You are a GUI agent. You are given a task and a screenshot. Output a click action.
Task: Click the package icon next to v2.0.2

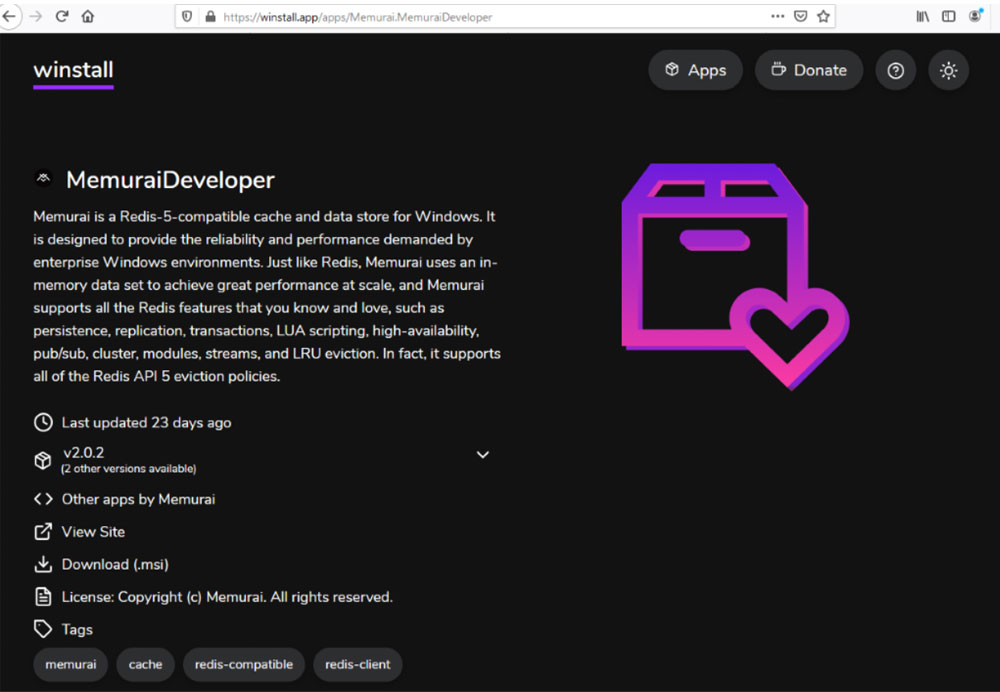coord(43,460)
